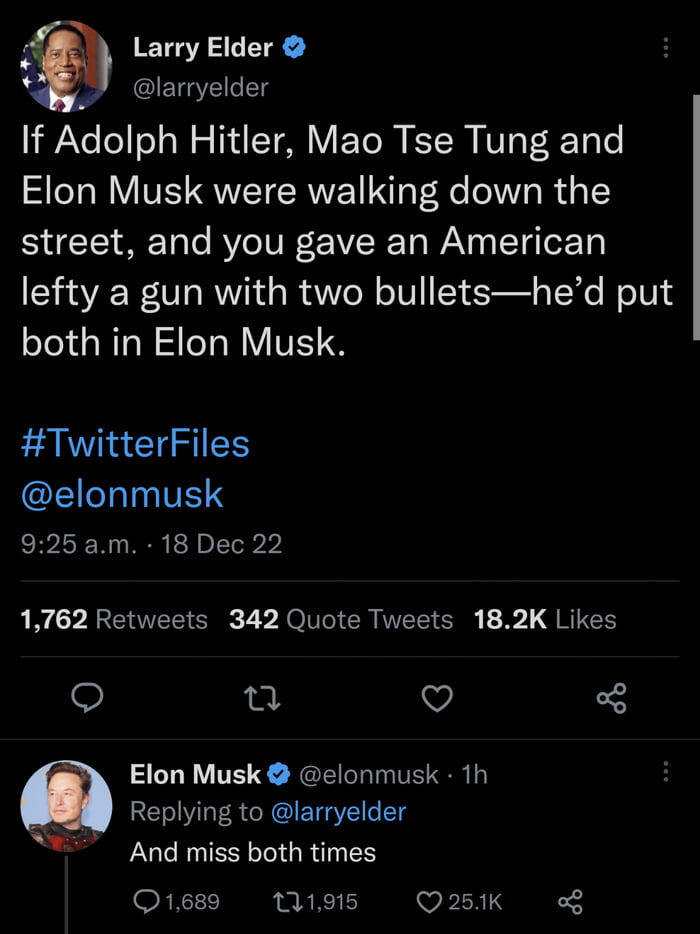The width and height of the screenshot is (700, 934).
Task: Like the main tweet with heart icon
Action: [x=437, y=698]
